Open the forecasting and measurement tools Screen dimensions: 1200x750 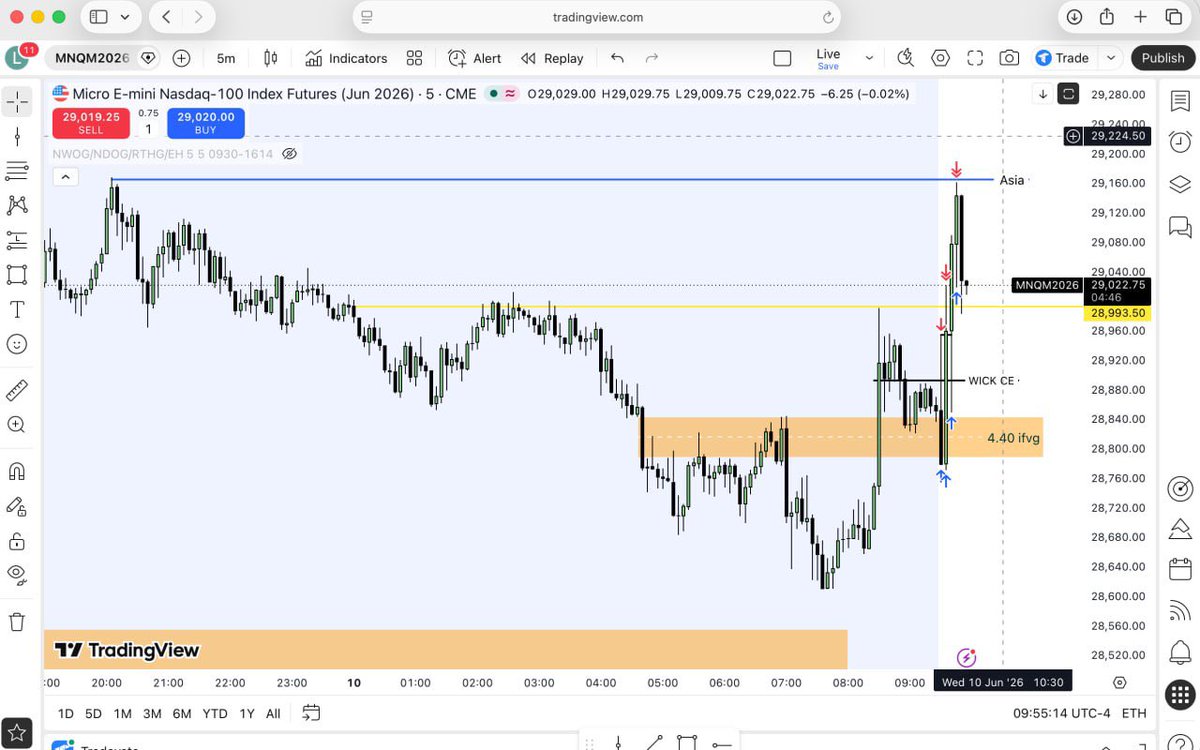click(x=17, y=240)
